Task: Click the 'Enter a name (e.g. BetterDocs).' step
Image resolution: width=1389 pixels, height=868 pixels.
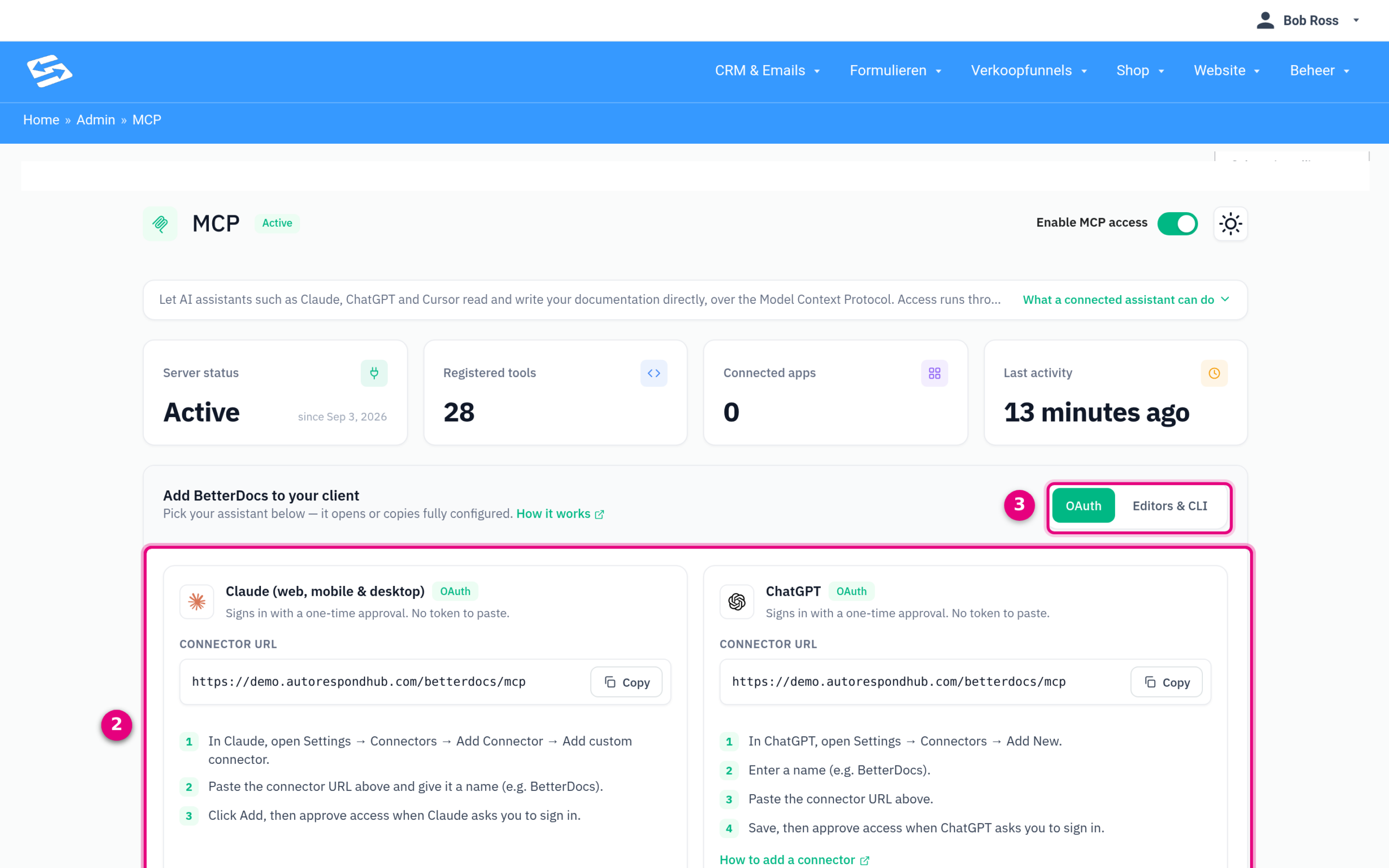Action: click(x=839, y=770)
